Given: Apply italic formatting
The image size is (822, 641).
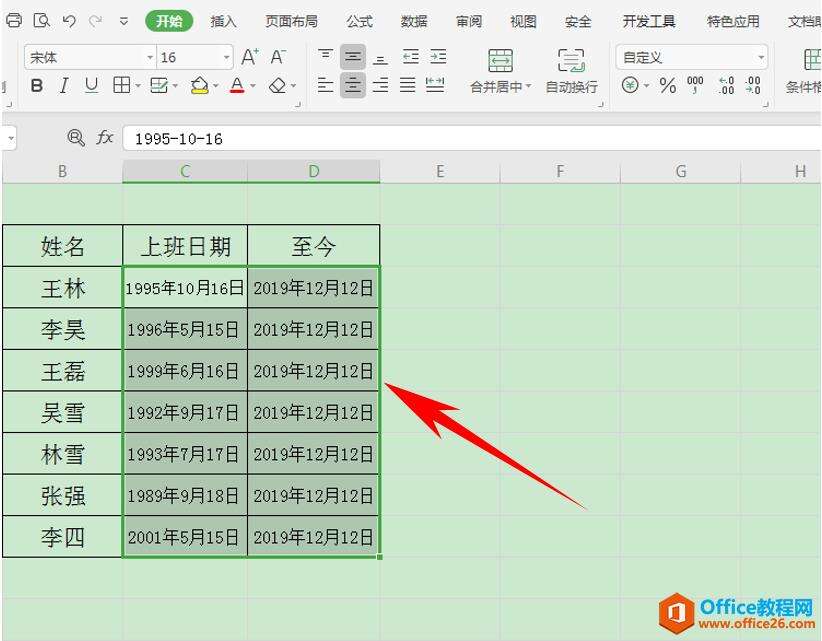Looking at the screenshot, I should (63, 86).
